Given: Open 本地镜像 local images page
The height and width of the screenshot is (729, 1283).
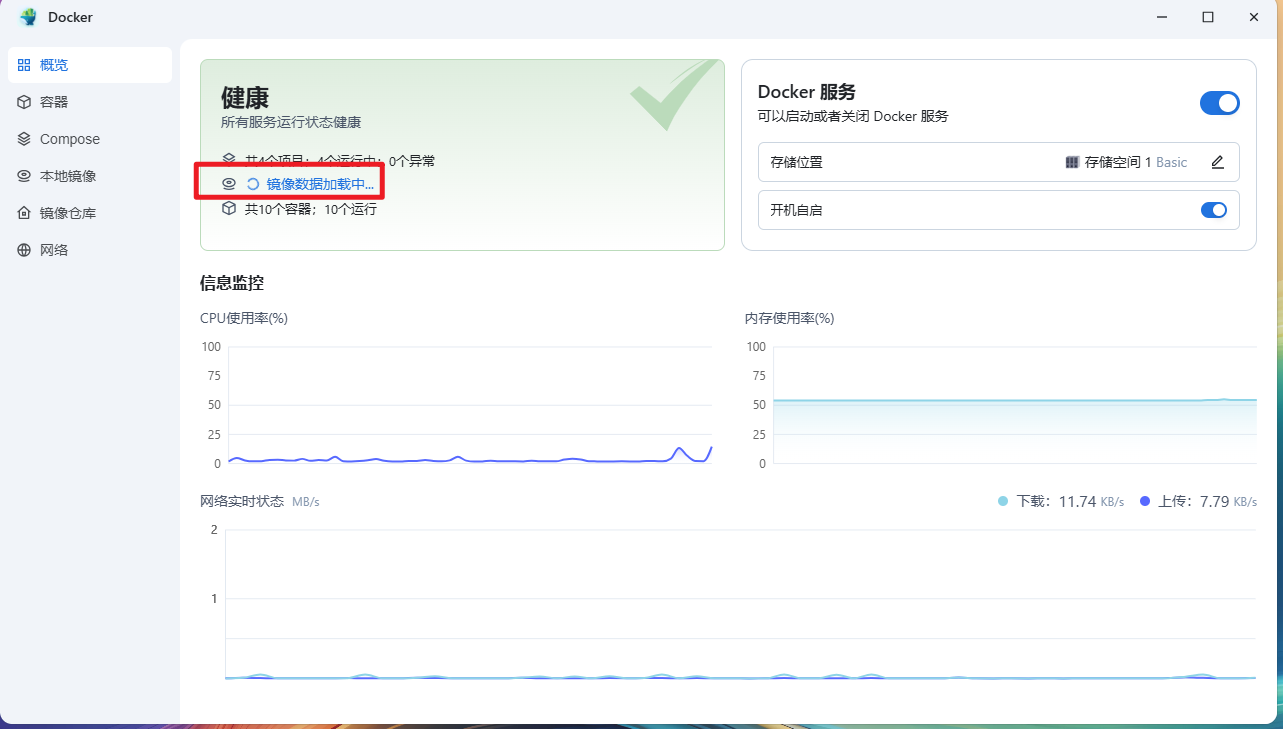Looking at the screenshot, I should 89,176.
